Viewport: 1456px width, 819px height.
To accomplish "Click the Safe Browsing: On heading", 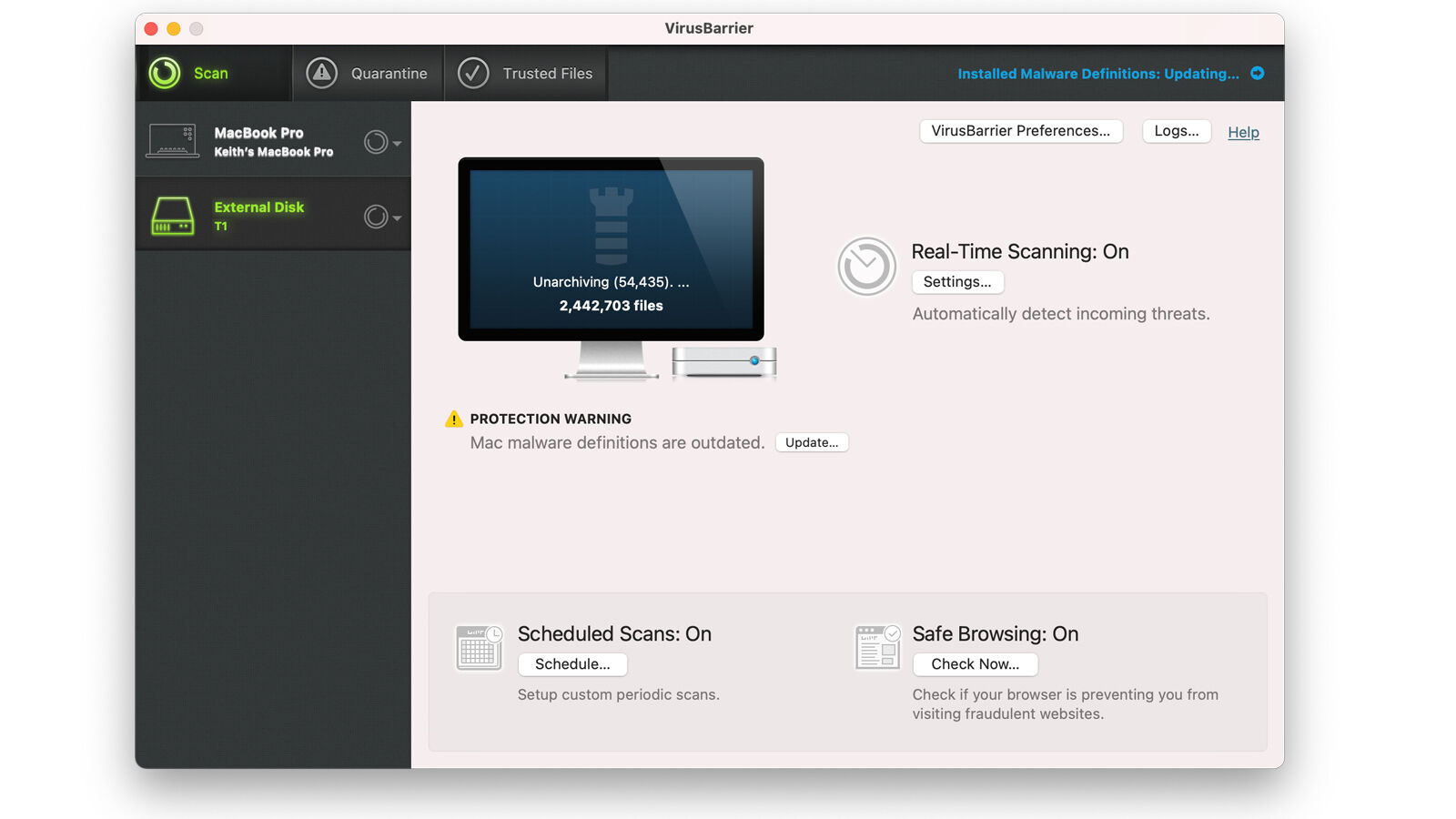I will click(x=996, y=634).
